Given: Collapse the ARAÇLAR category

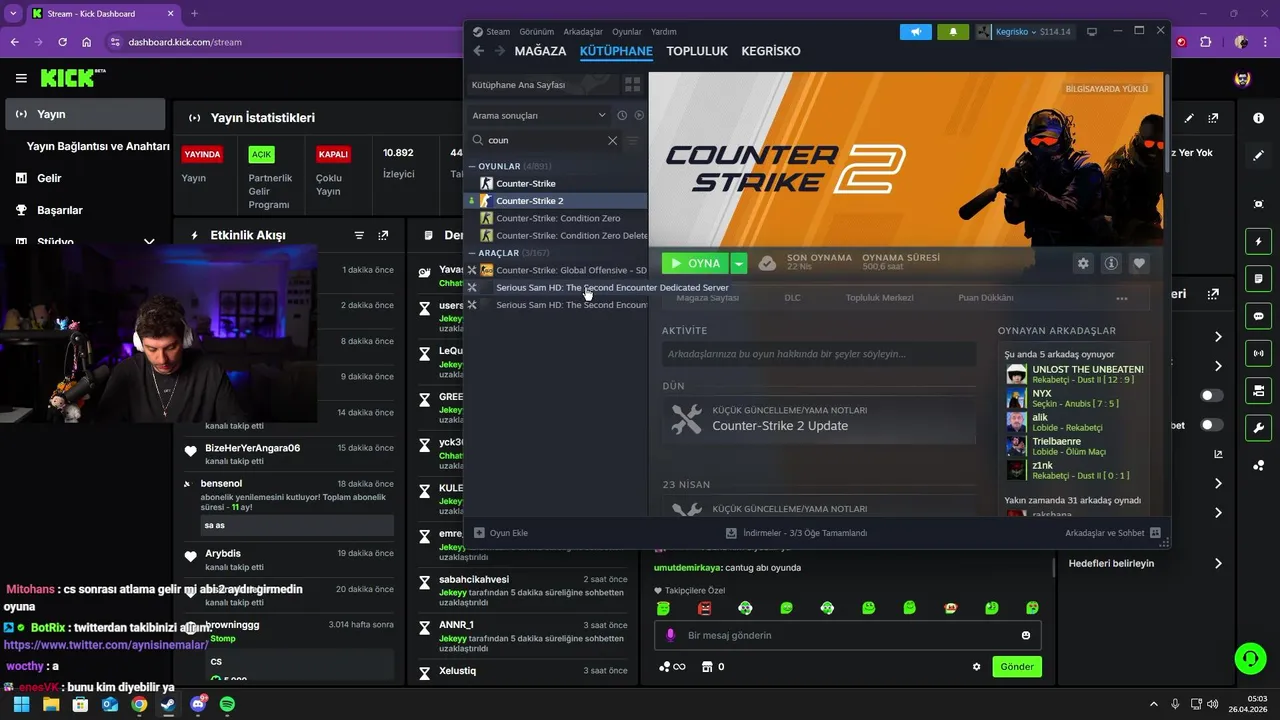Looking at the screenshot, I should point(471,253).
